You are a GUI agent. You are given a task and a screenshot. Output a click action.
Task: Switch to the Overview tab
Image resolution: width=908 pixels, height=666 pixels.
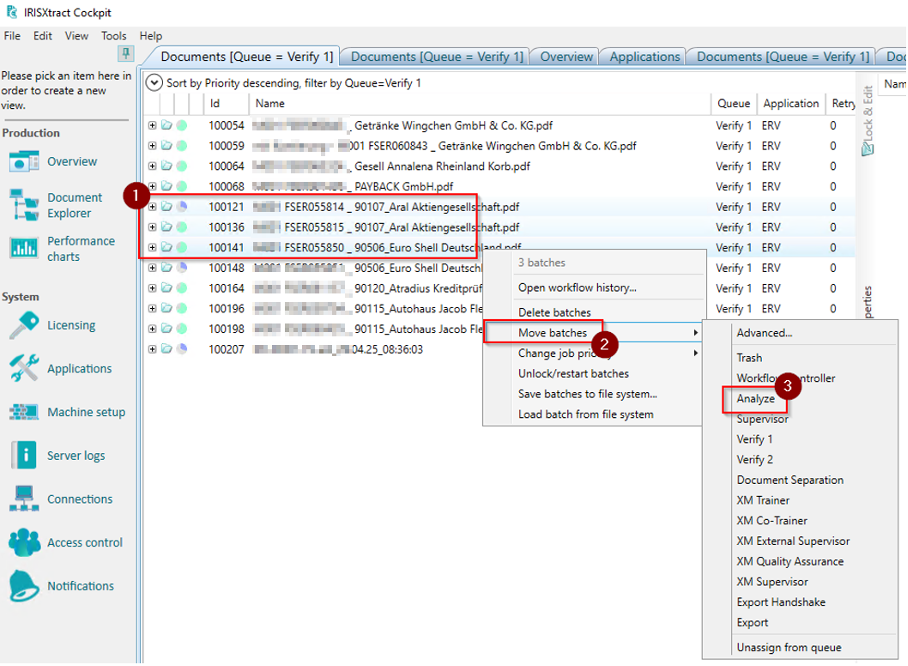(566, 57)
